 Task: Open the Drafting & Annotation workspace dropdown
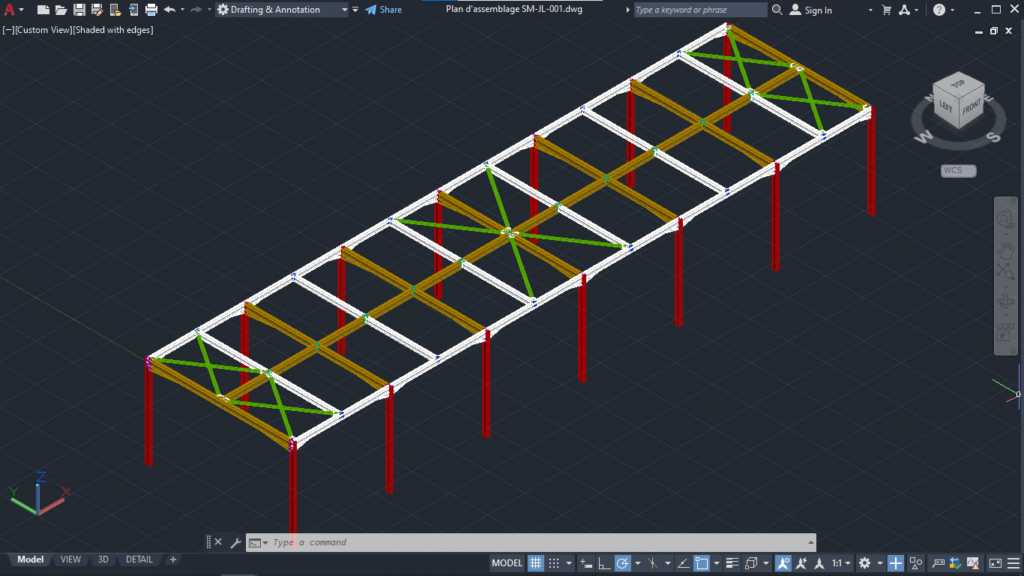pyautogui.click(x=282, y=10)
